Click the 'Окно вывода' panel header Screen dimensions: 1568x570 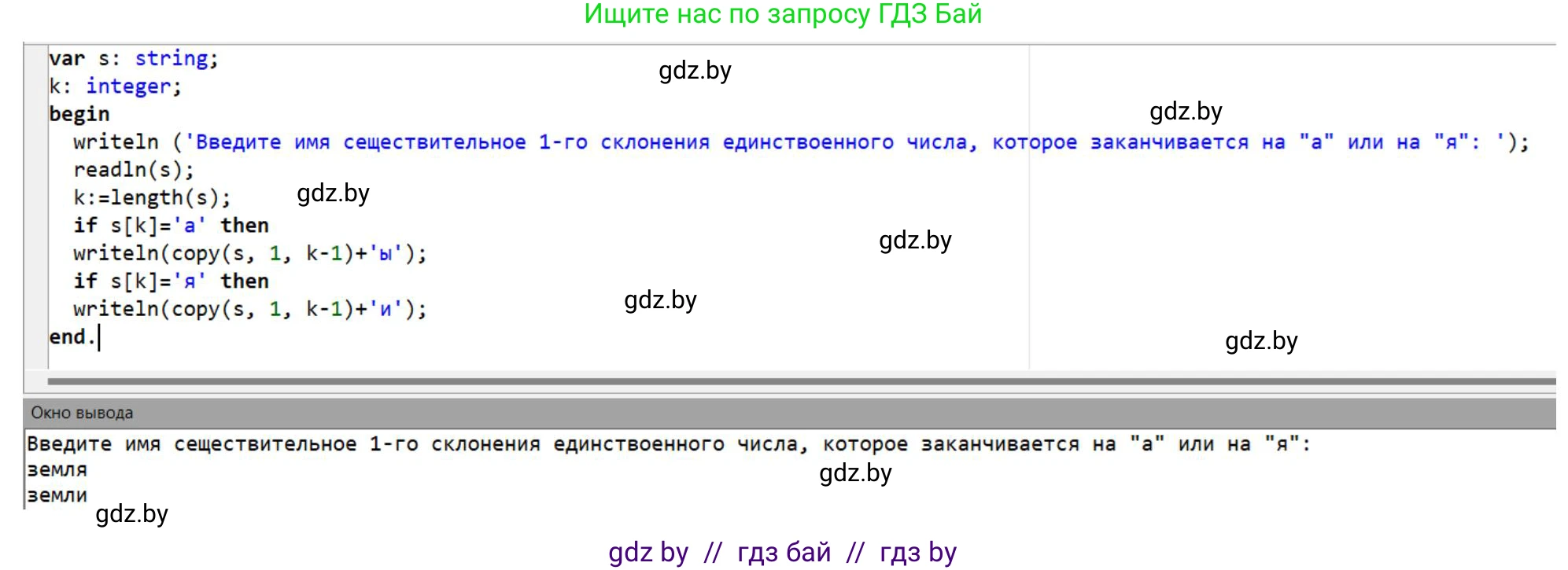point(82,413)
